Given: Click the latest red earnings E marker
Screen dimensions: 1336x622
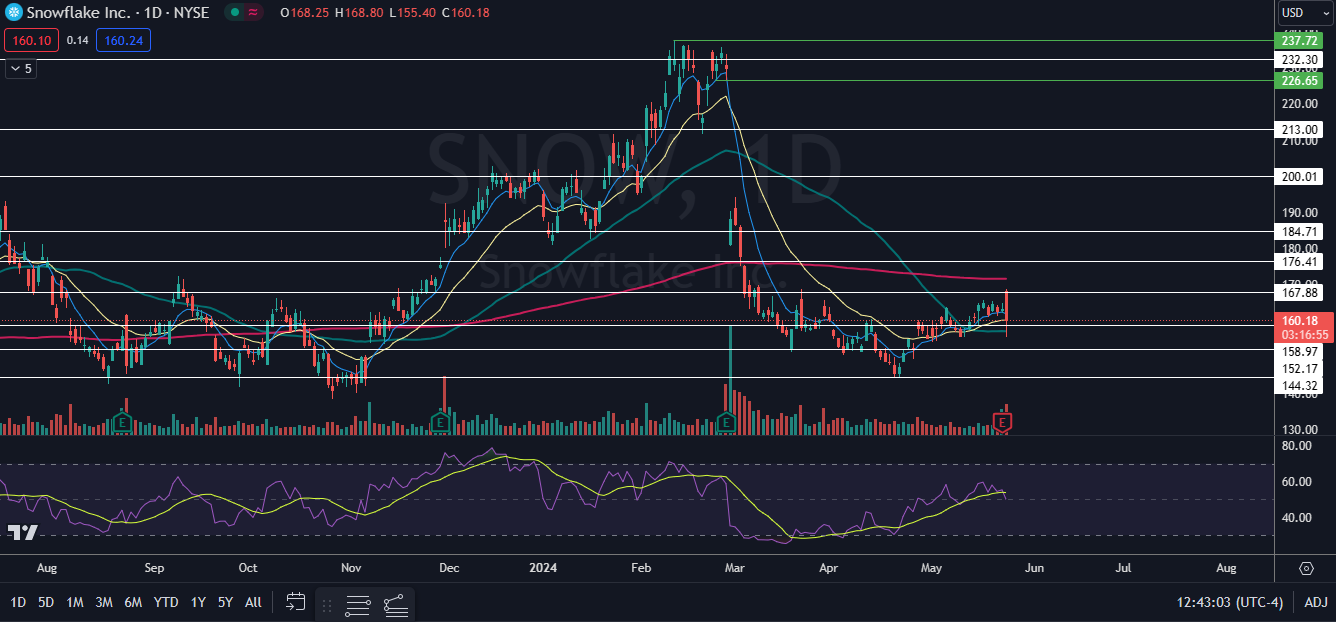Looking at the screenshot, I should 1003,424.
